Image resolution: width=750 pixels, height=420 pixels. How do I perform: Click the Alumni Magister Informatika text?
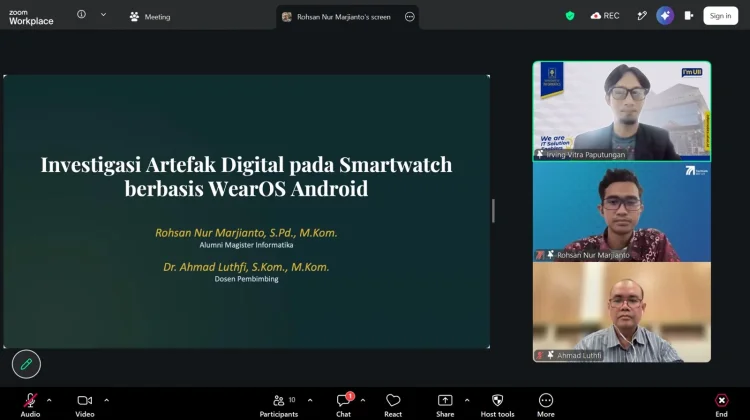246,245
